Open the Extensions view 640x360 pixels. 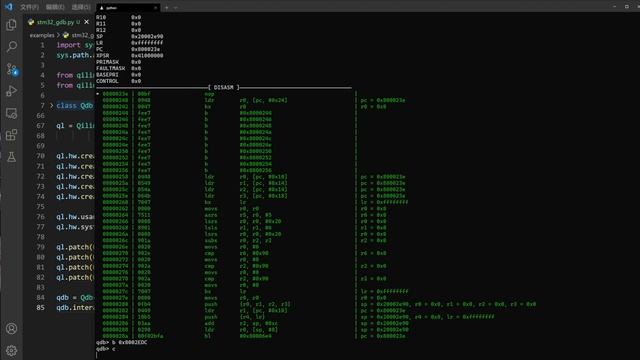[x=11, y=135]
